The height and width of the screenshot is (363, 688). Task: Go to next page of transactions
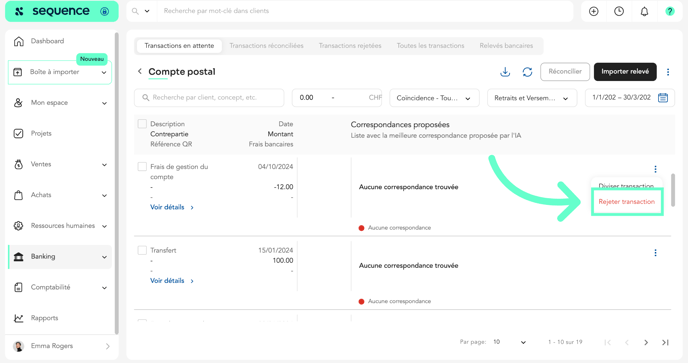tap(646, 342)
